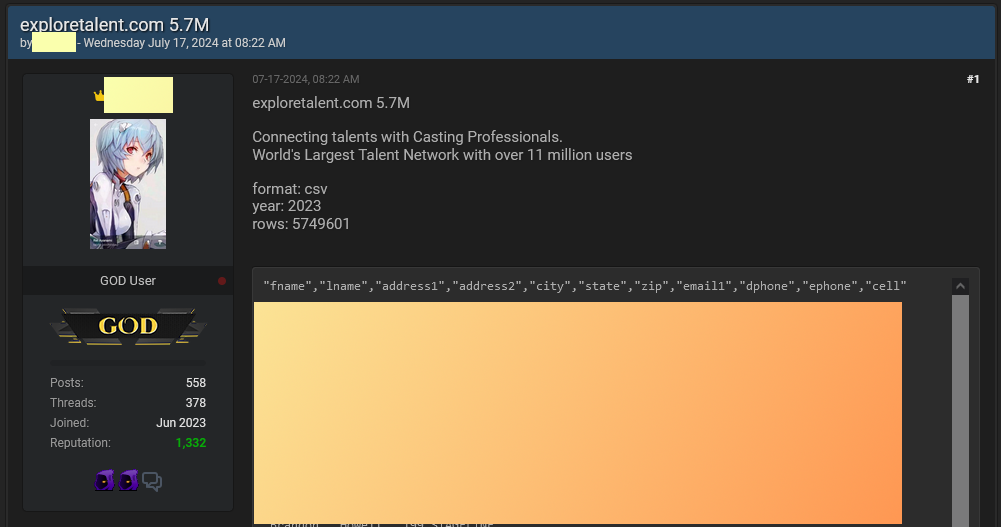Click the gold crown icon beside username
Viewport: 1001px width, 527px height.
click(x=99, y=96)
